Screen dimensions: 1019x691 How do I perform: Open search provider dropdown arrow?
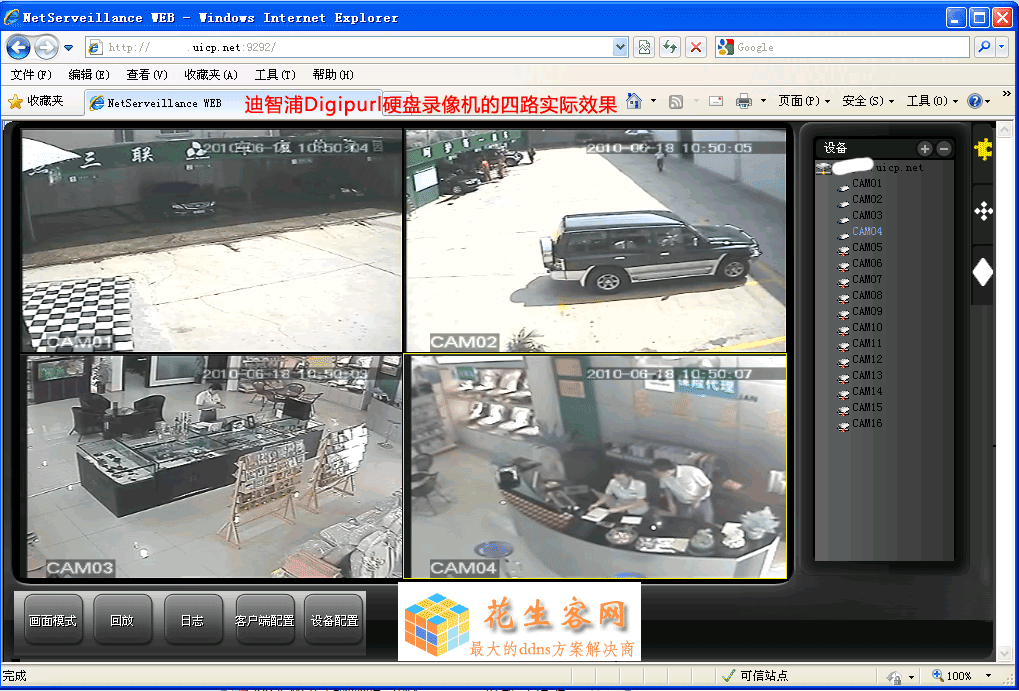pyautogui.click(x=1003, y=47)
